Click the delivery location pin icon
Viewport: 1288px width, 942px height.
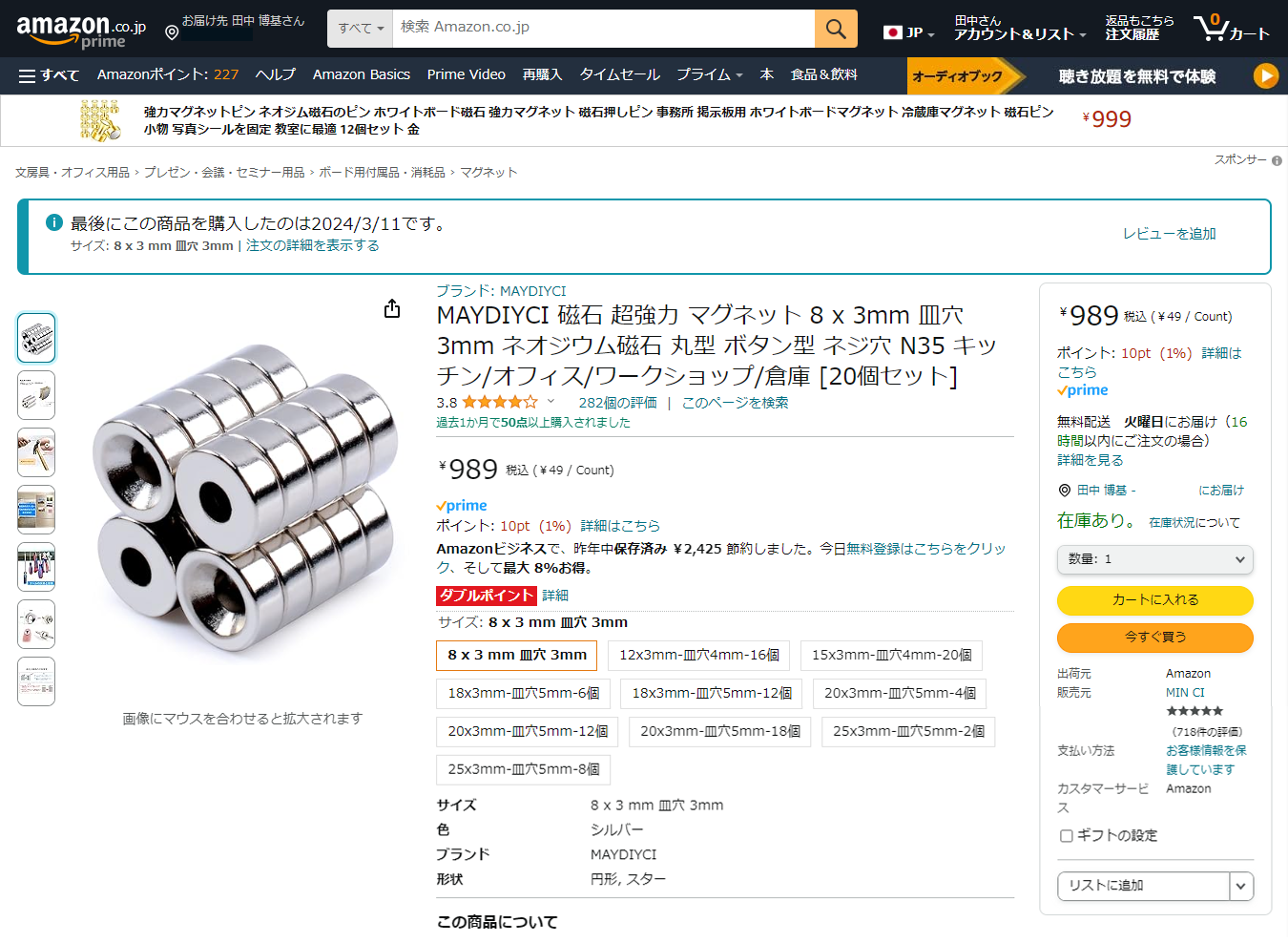click(172, 33)
